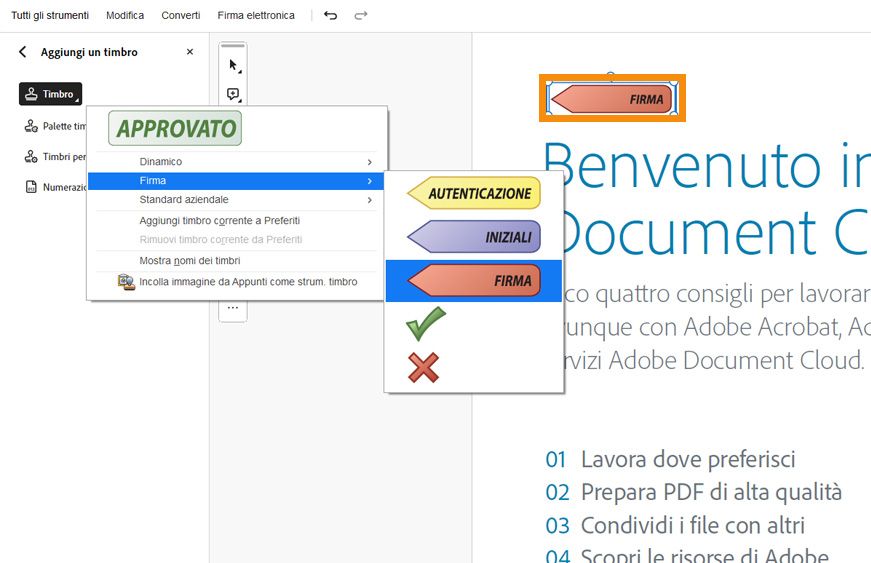This screenshot has height=563, width=871.
Task: Choose the selection arrow tool
Action: (234, 66)
